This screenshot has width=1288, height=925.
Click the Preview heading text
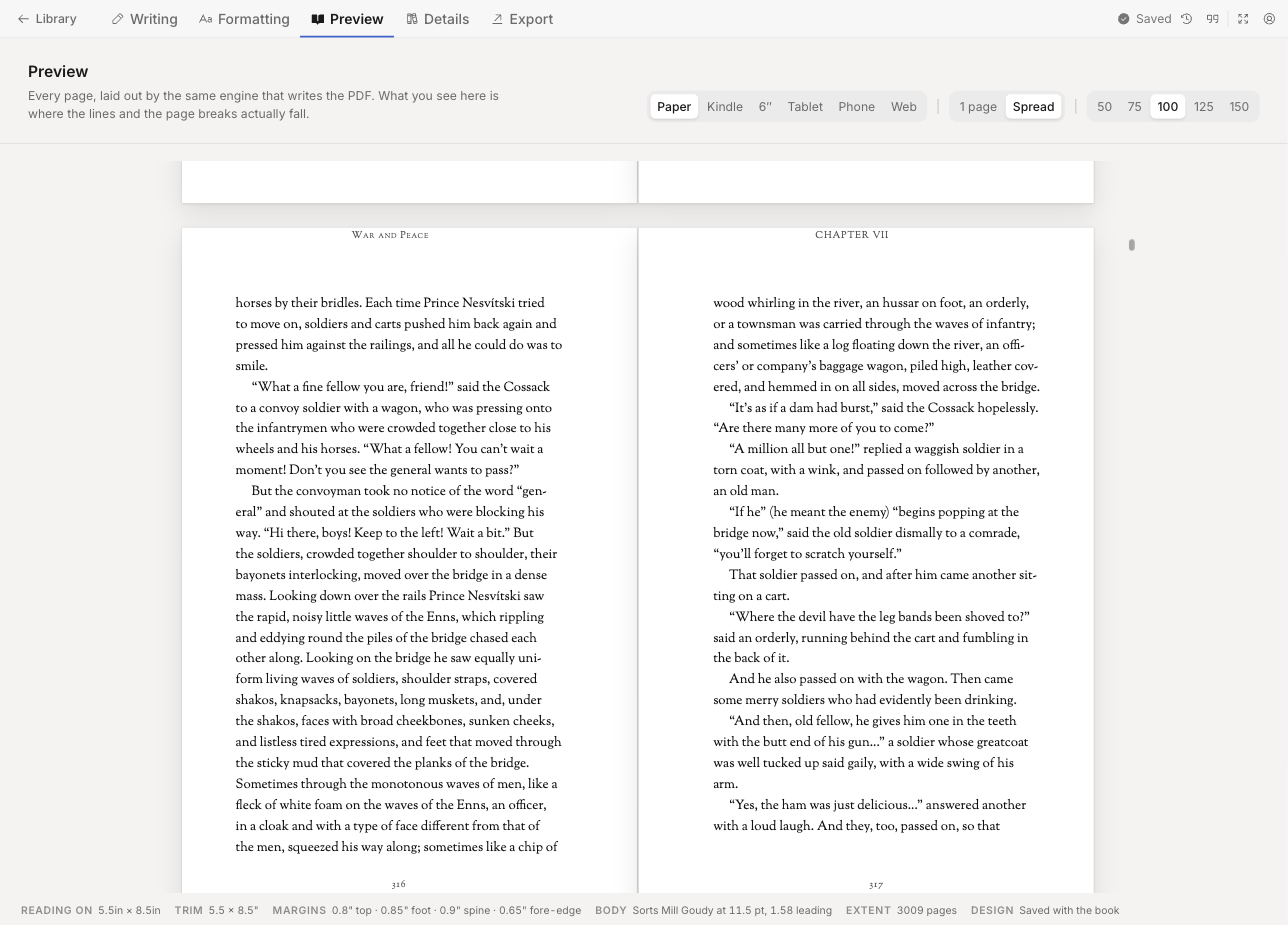click(58, 72)
